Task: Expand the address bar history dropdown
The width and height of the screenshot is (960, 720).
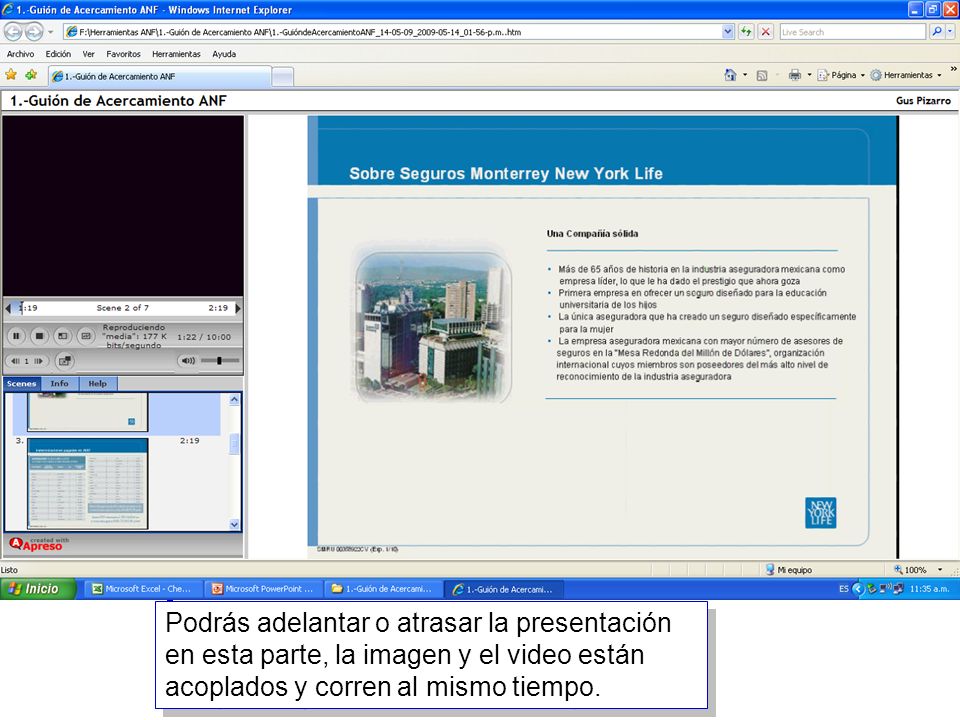Action: click(727, 32)
